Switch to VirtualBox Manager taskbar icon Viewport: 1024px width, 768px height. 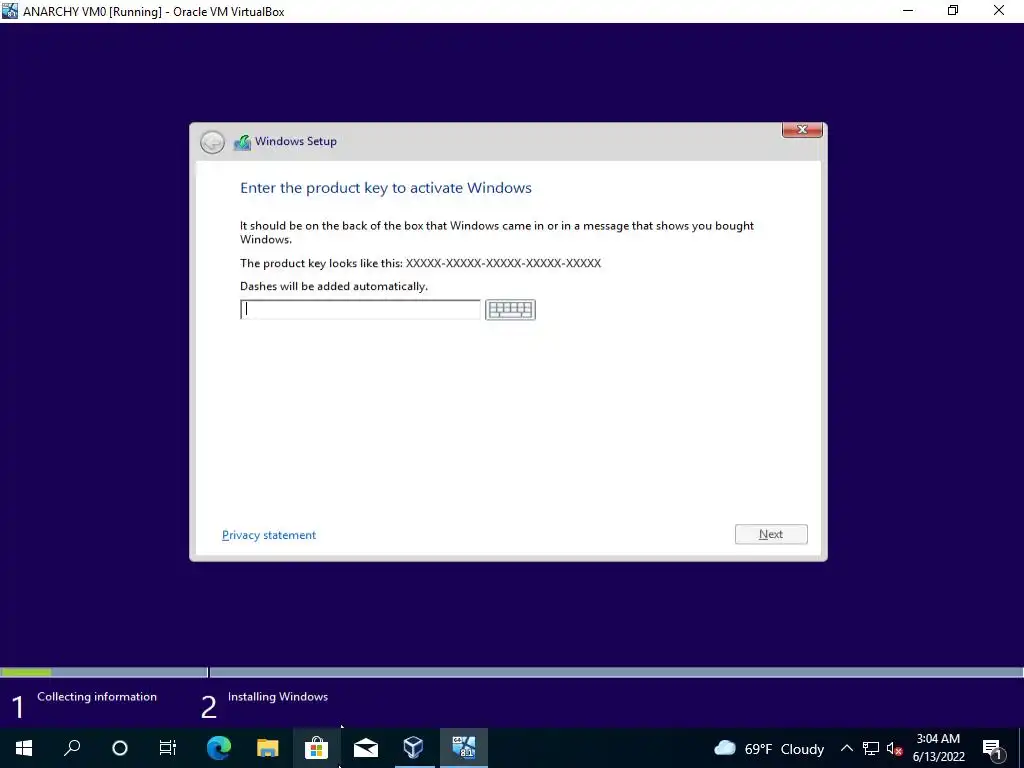[x=414, y=748]
